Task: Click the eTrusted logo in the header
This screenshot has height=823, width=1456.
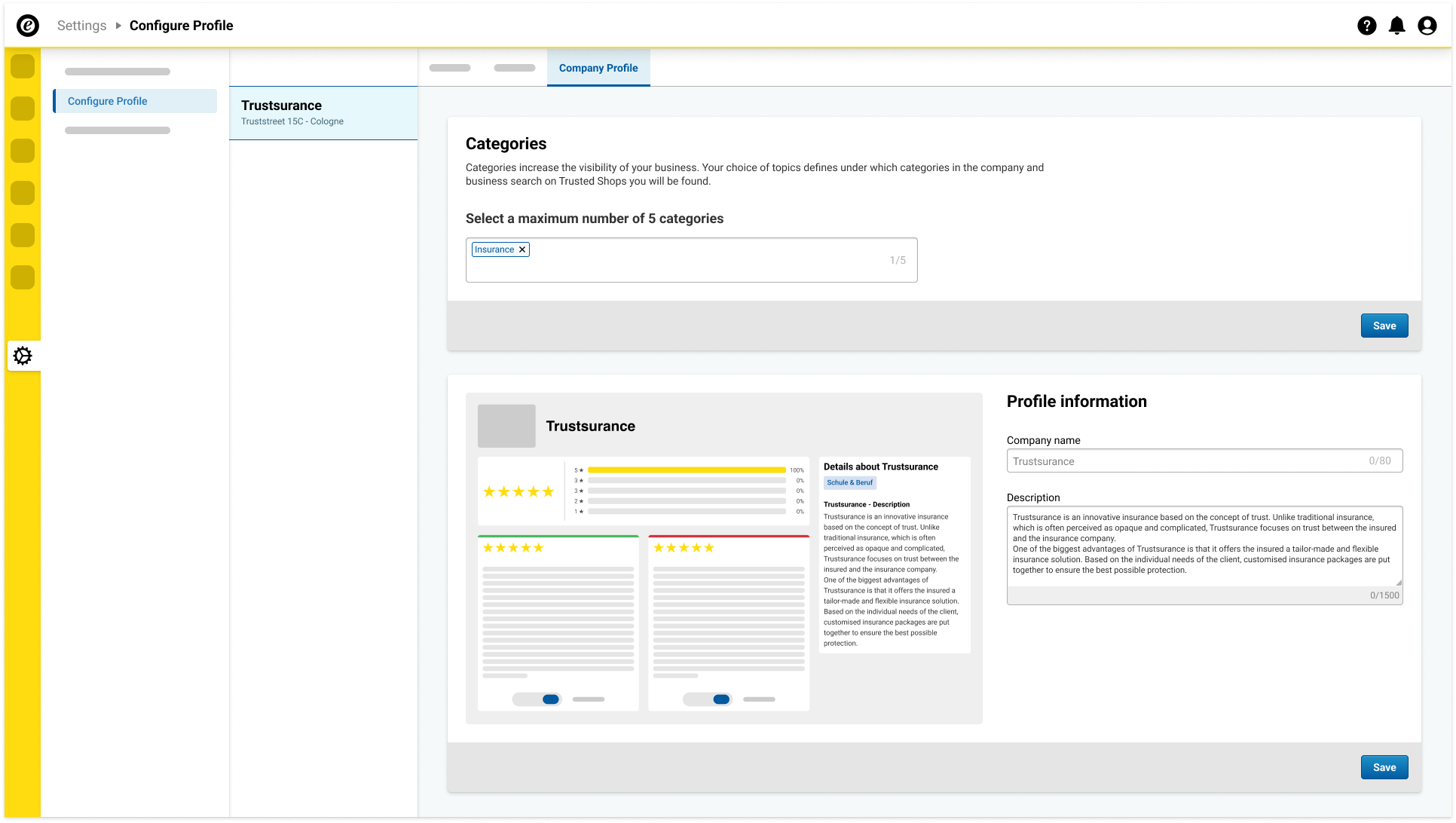Action: pos(28,26)
